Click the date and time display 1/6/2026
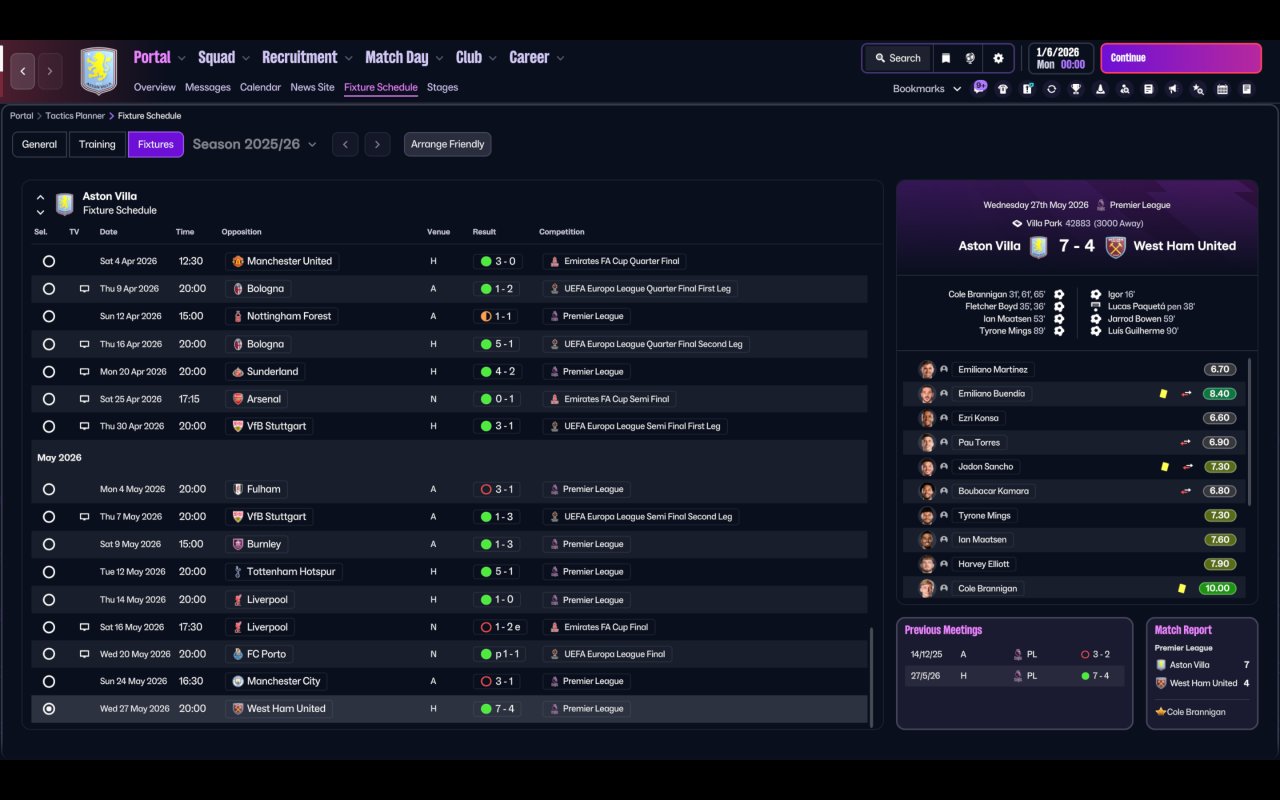This screenshot has width=1280, height=800. (1061, 58)
